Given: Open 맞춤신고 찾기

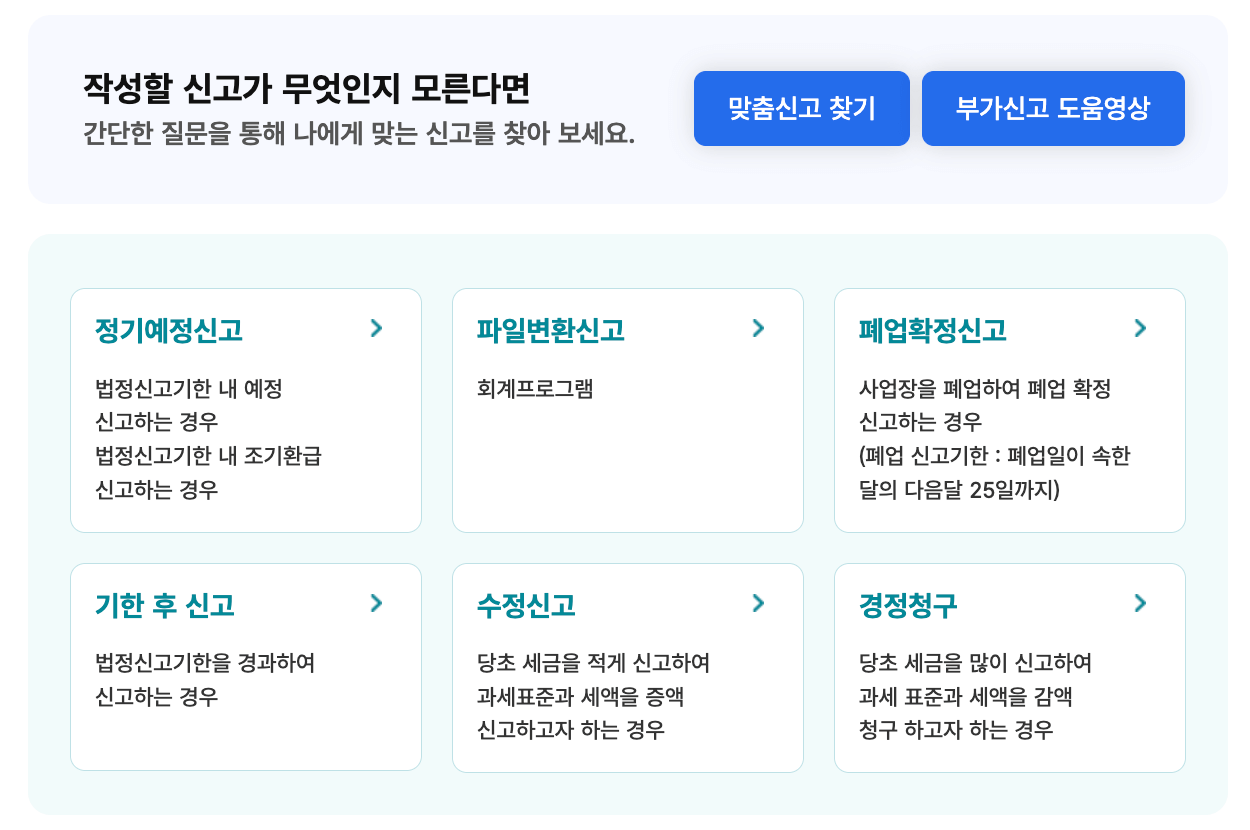Looking at the screenshot, I should tap(801, 108).
